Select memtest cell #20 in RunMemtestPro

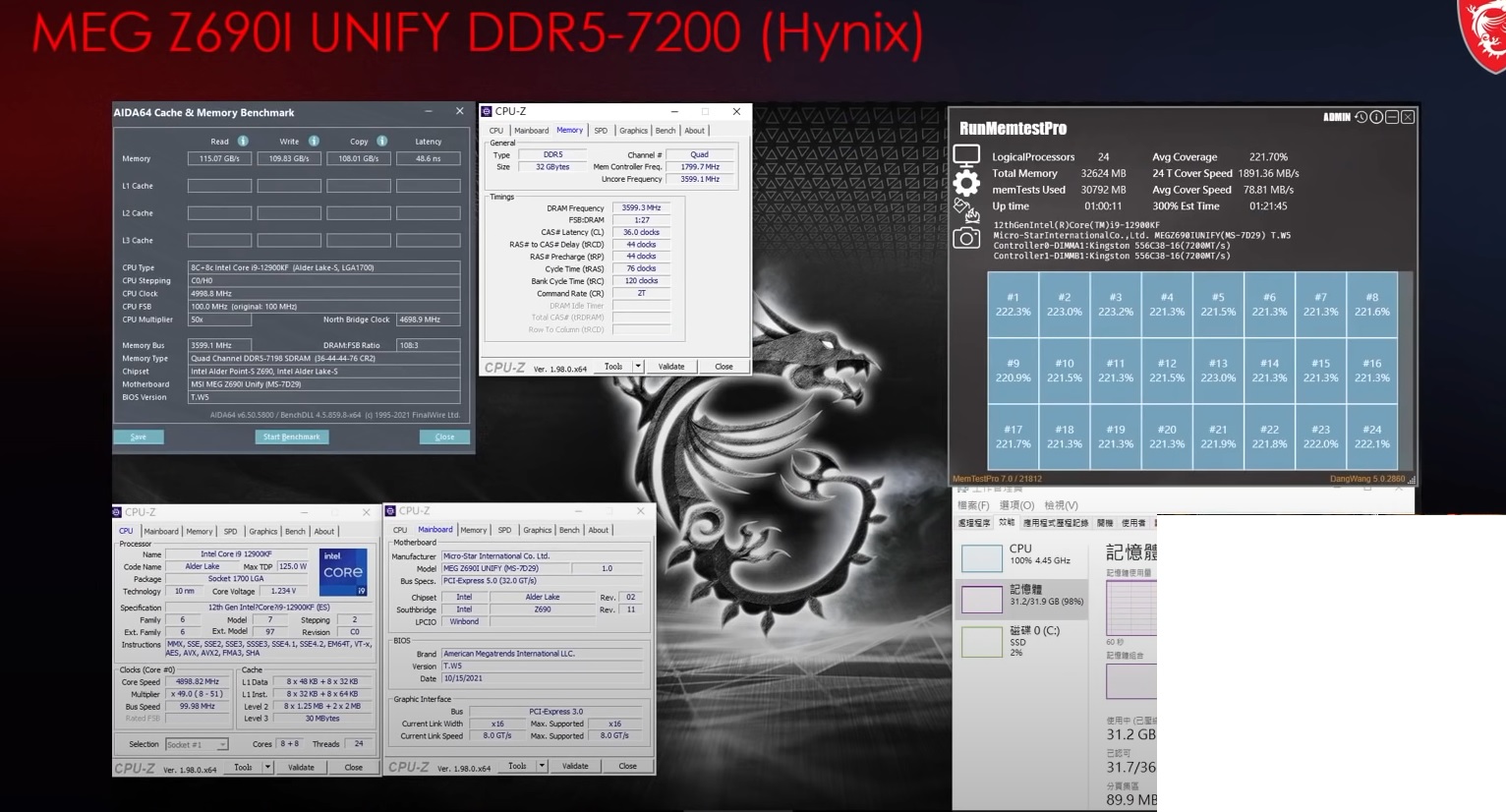(1167, 436)
